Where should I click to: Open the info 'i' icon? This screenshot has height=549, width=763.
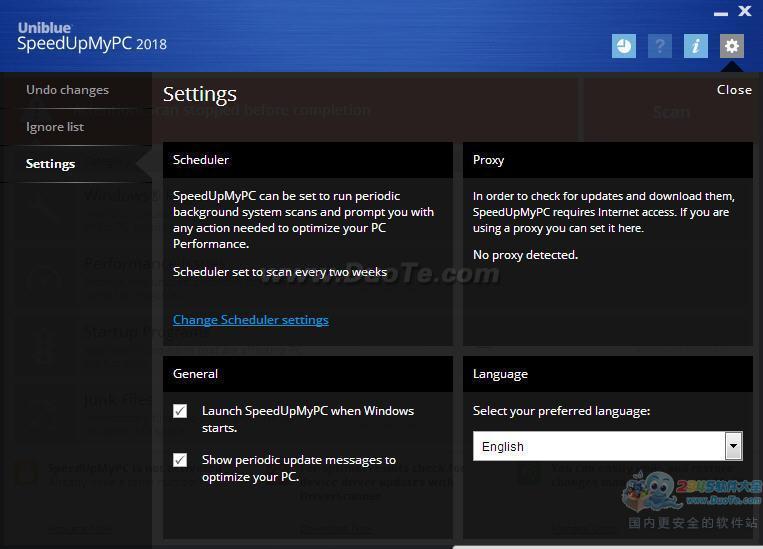point(695,46)
